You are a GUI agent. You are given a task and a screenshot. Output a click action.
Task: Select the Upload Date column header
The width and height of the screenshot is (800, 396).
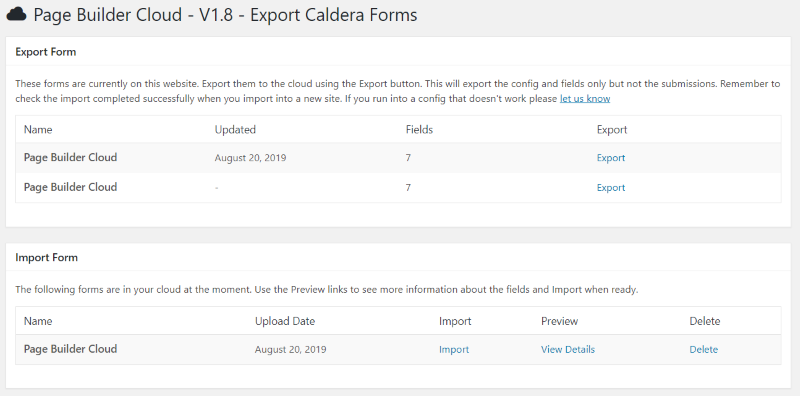pos(285,321)
